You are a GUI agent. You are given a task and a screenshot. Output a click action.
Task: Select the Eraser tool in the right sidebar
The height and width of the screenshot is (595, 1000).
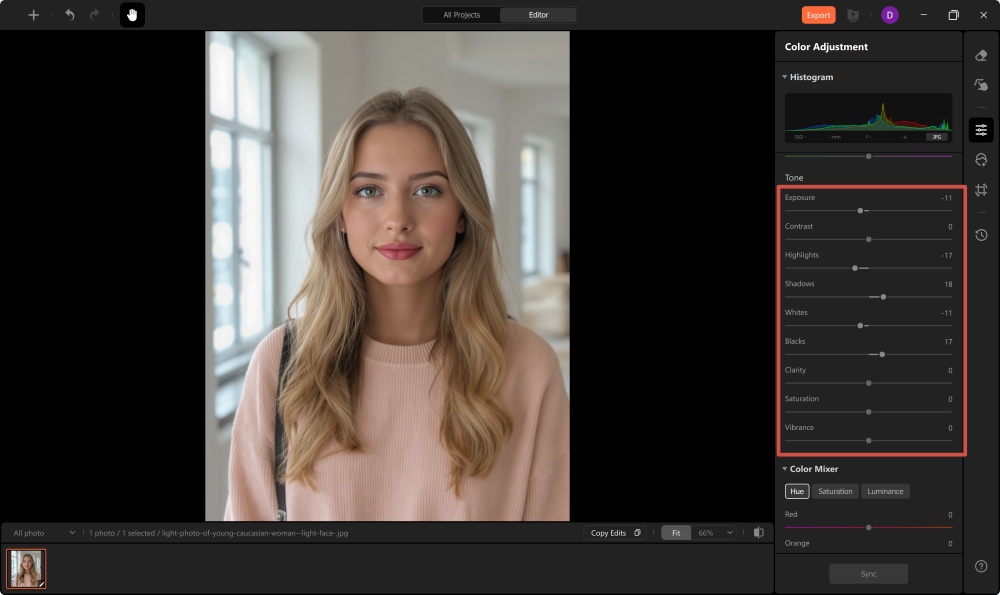(x=981, y=57)
